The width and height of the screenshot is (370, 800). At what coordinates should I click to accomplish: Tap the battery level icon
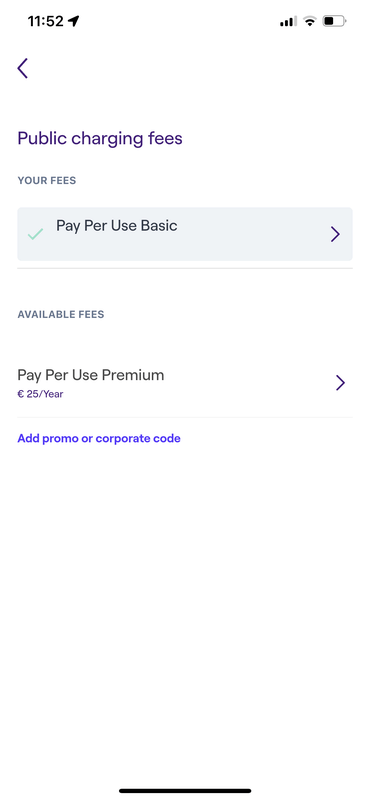(x=335, y=21)
